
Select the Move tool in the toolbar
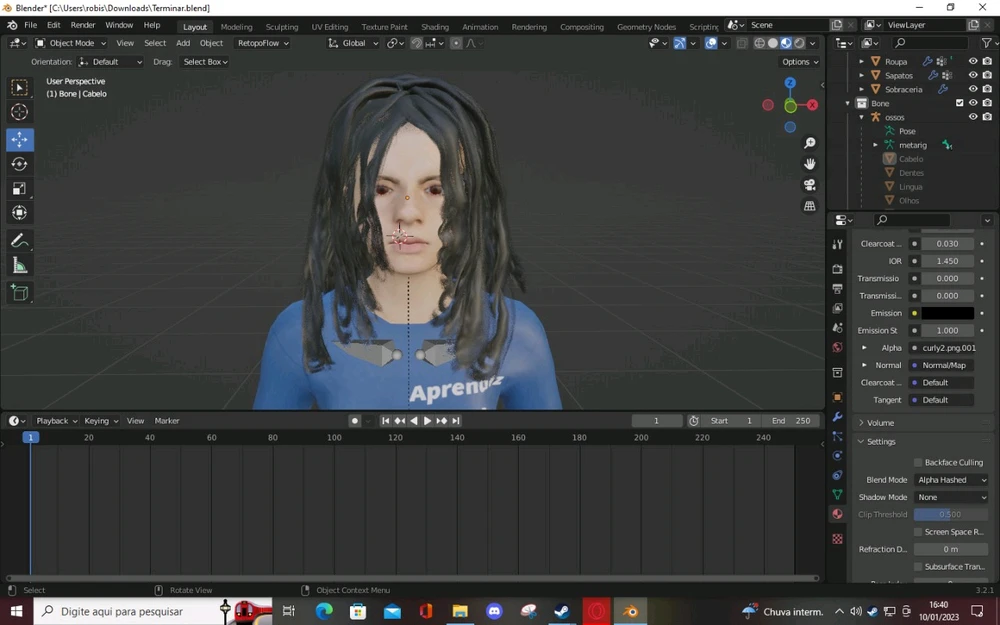[x=19, y=140]
